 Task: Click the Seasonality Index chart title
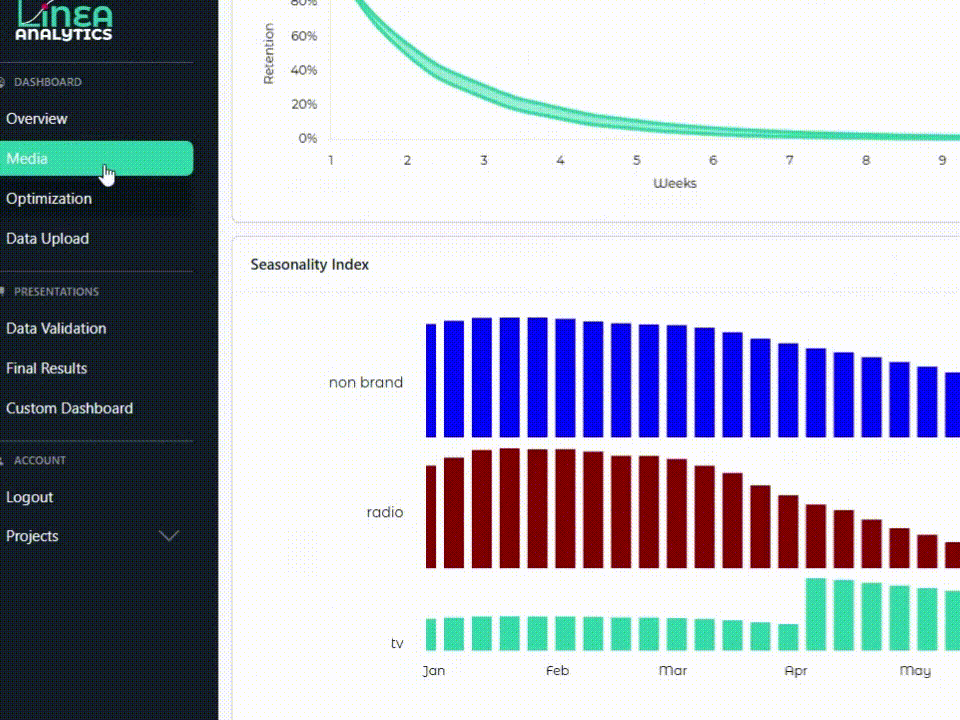(x=309, y=265)
